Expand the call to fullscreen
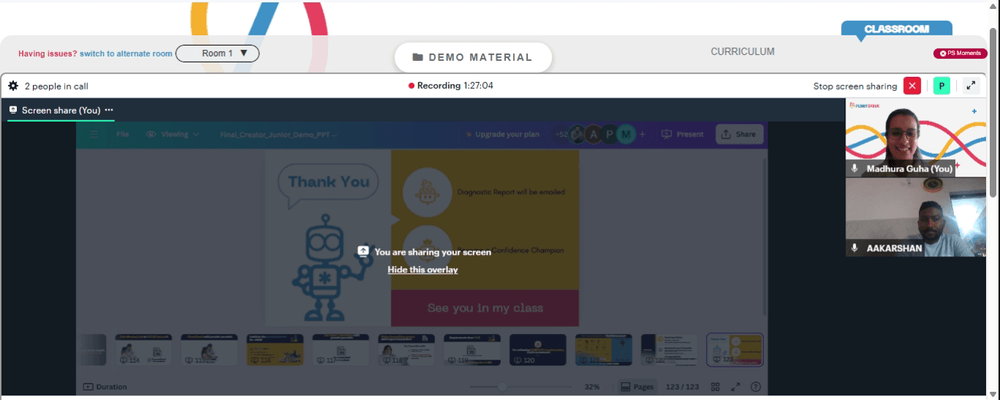This screenshot has height=400, width=1000. tap(971, 85)
